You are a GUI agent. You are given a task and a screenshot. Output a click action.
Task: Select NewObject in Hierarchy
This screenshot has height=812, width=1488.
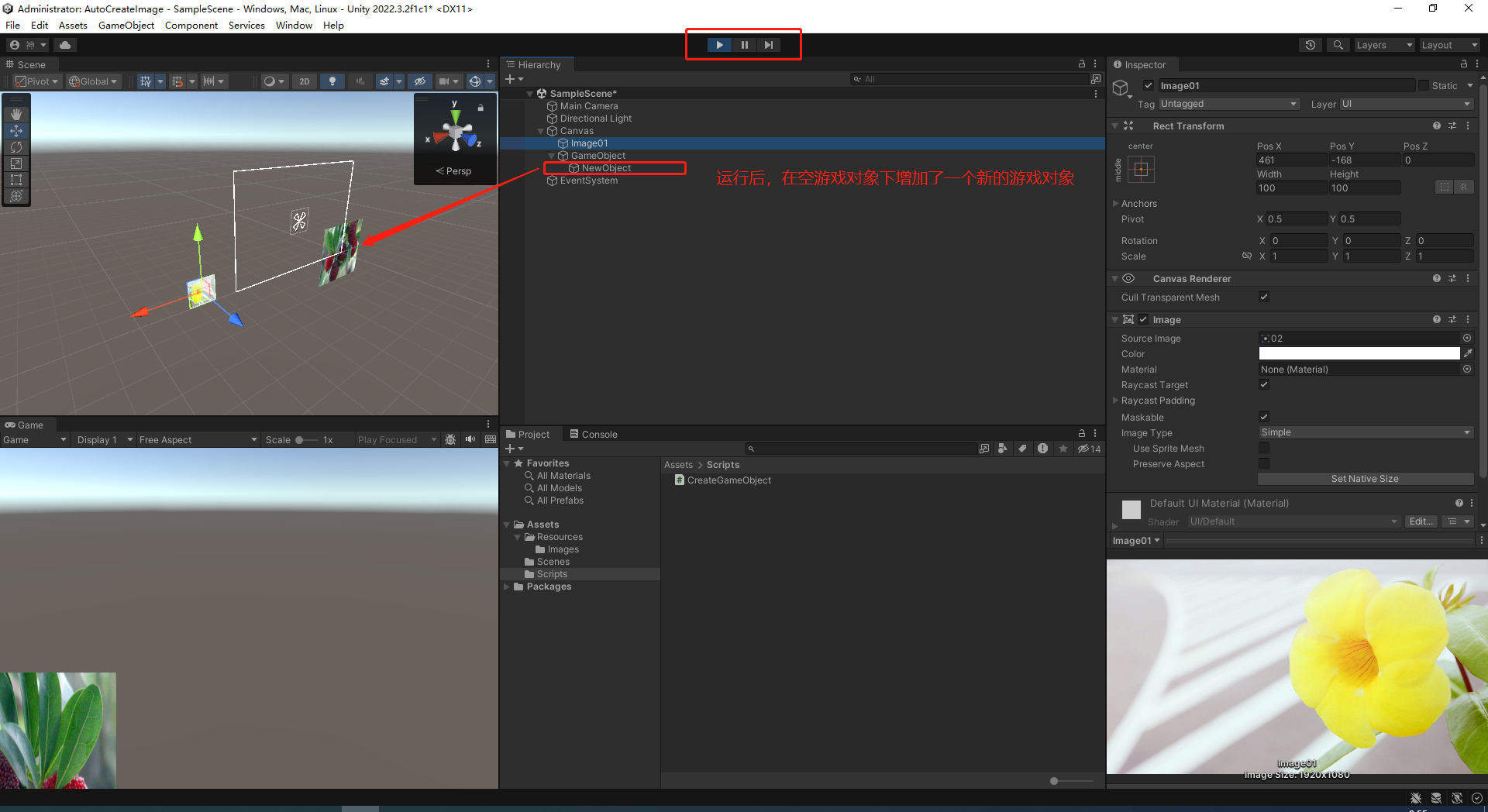coord(606,168)
